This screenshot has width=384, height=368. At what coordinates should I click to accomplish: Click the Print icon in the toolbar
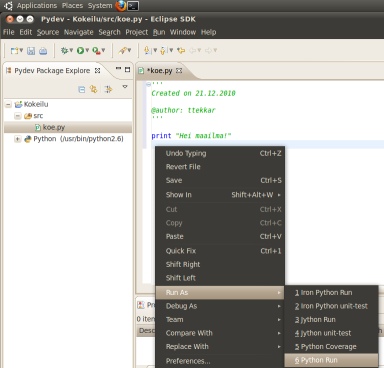(x=43, y=51)
